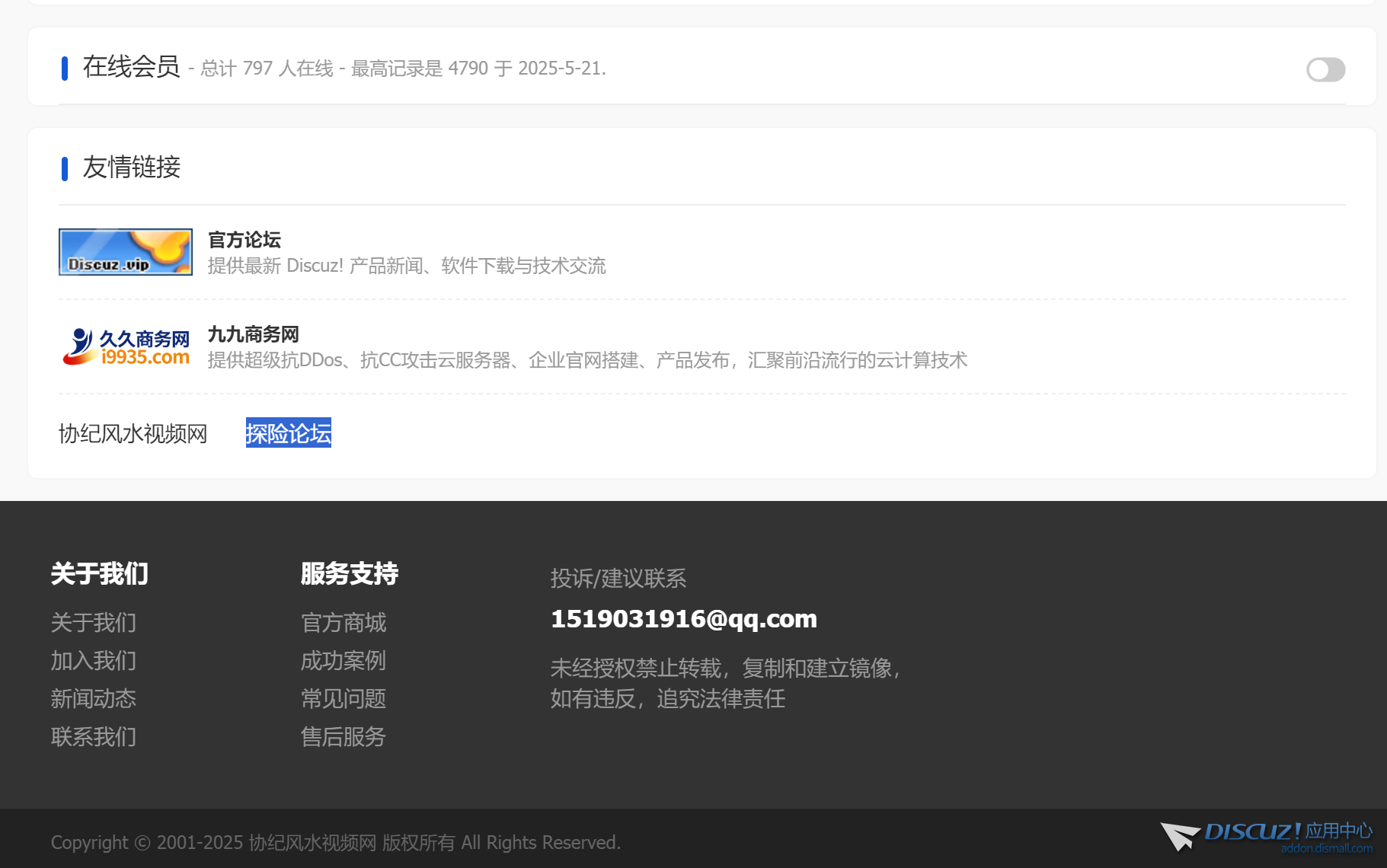Open the 九九商务网 link
The width and height of the screenshot is (1387, 868).
pyautogui.click(x=254, y=334)
